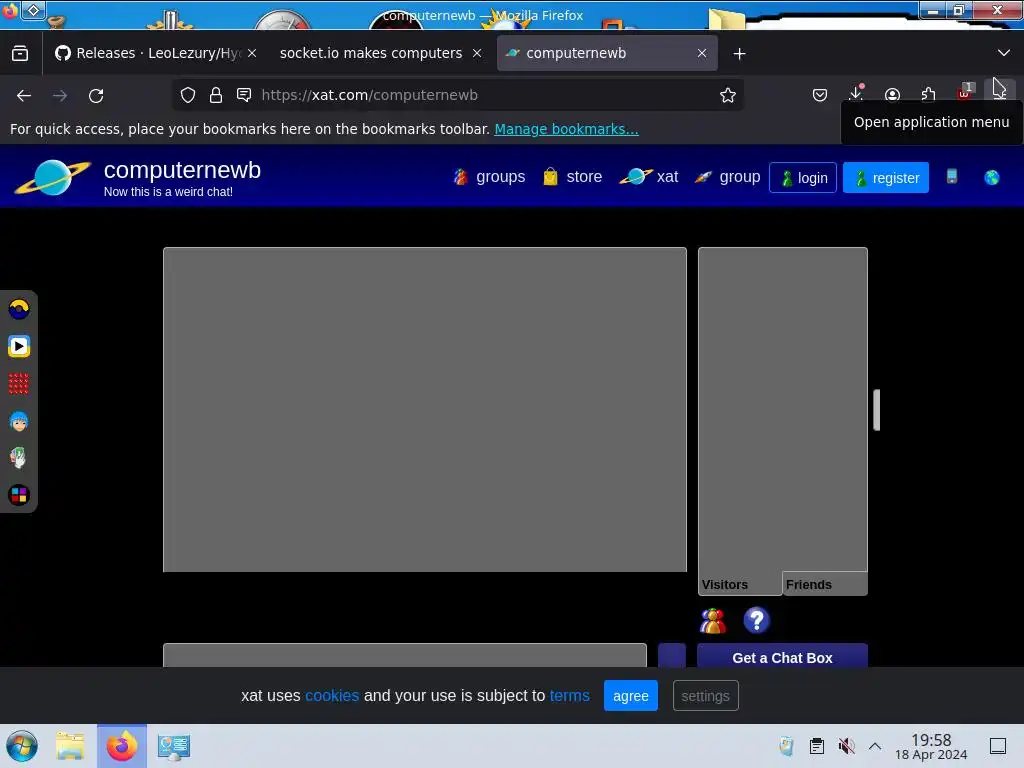Click the small blue button beside chat input
Image resolution: width=1024 pixels, height=768 pixels.
pos(671,655)
